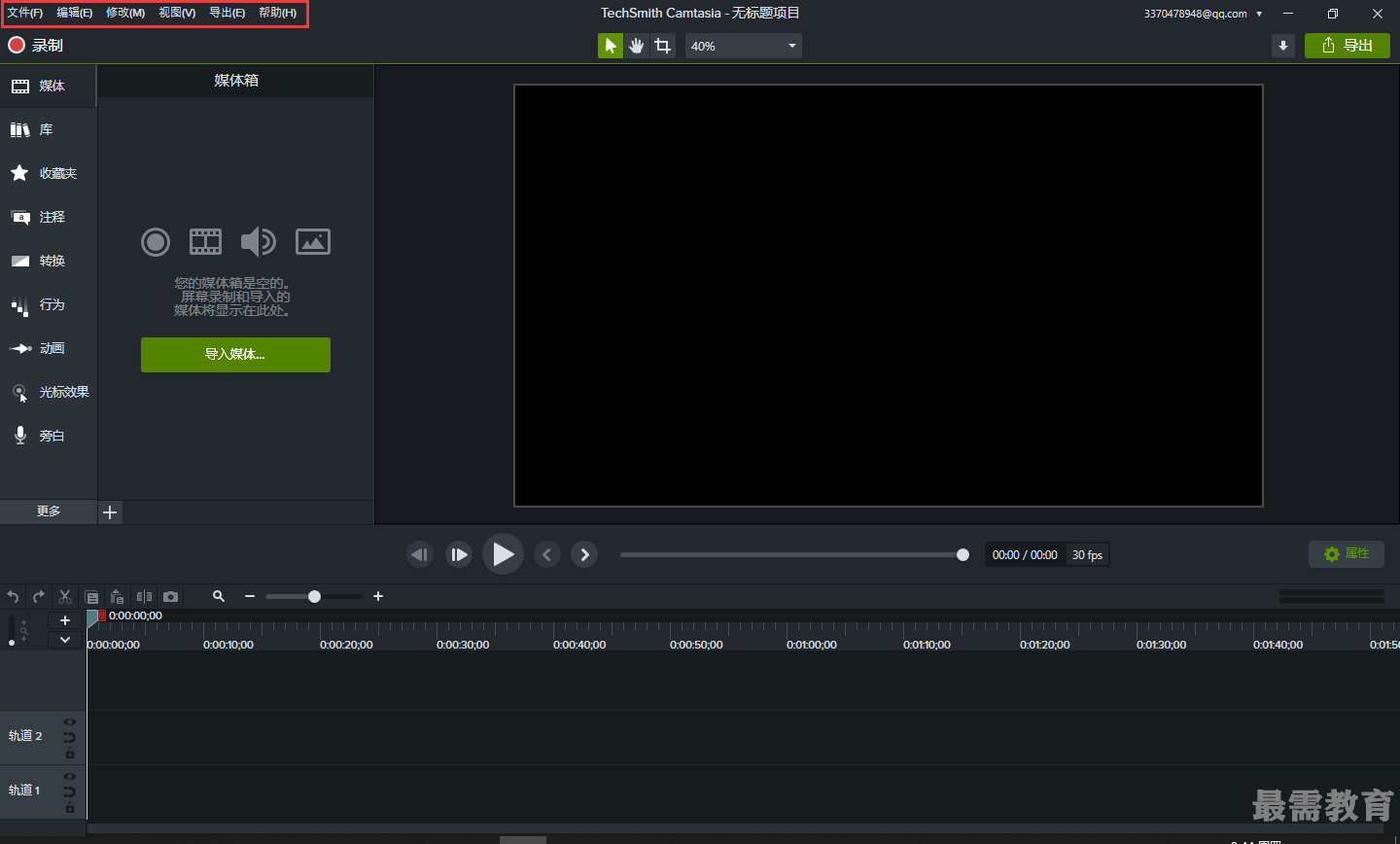Click the download arrow icon beside 导出
Image resolution: width=1400 pixels, height=844 pixels.
tap(1283, 46)
